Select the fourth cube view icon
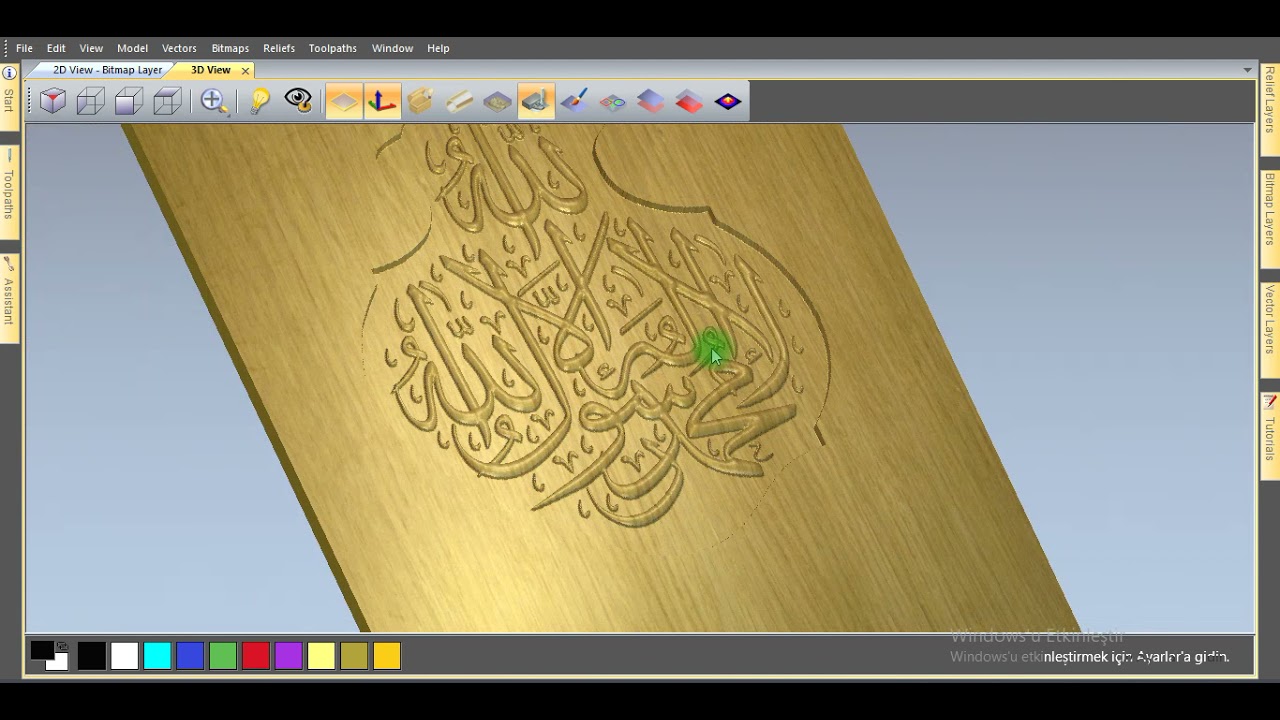 [167, 101]
